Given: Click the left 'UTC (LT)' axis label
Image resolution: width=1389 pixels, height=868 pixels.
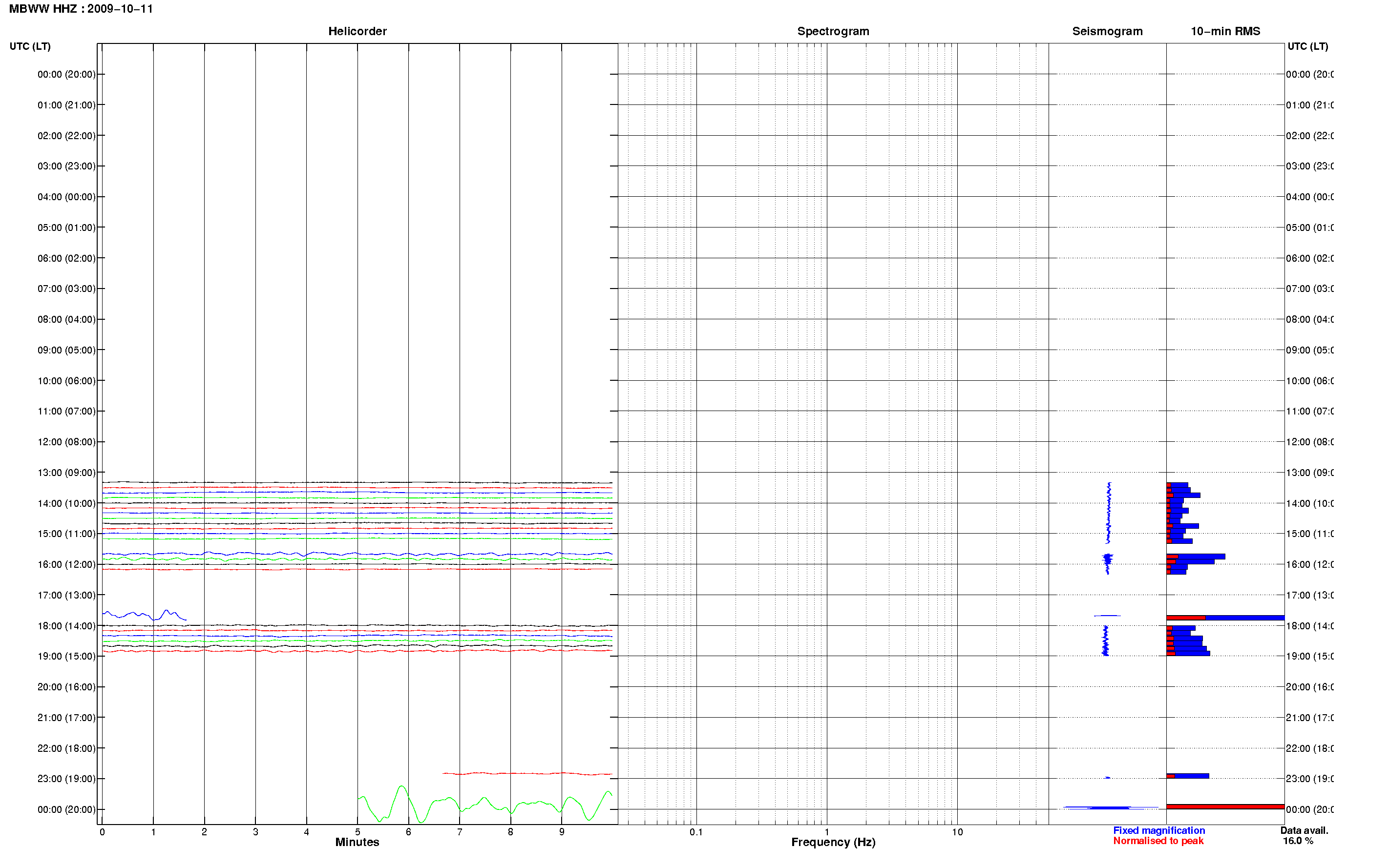Looking at the screenshot, I should 30,46.
